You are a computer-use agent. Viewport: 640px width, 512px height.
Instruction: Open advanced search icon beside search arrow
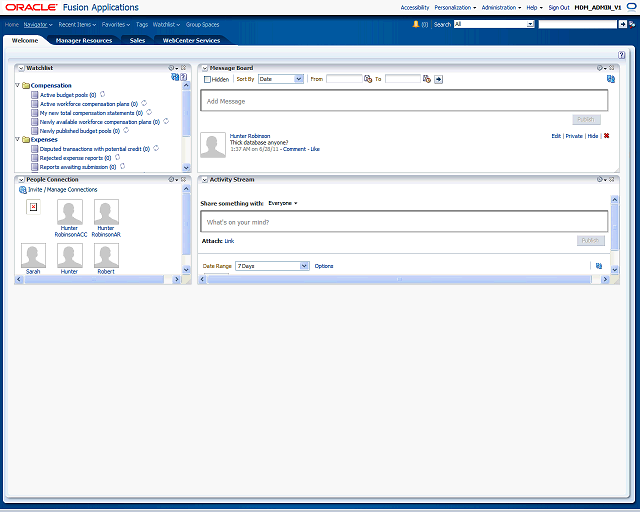pyautogui.click(x=632, y=24)
